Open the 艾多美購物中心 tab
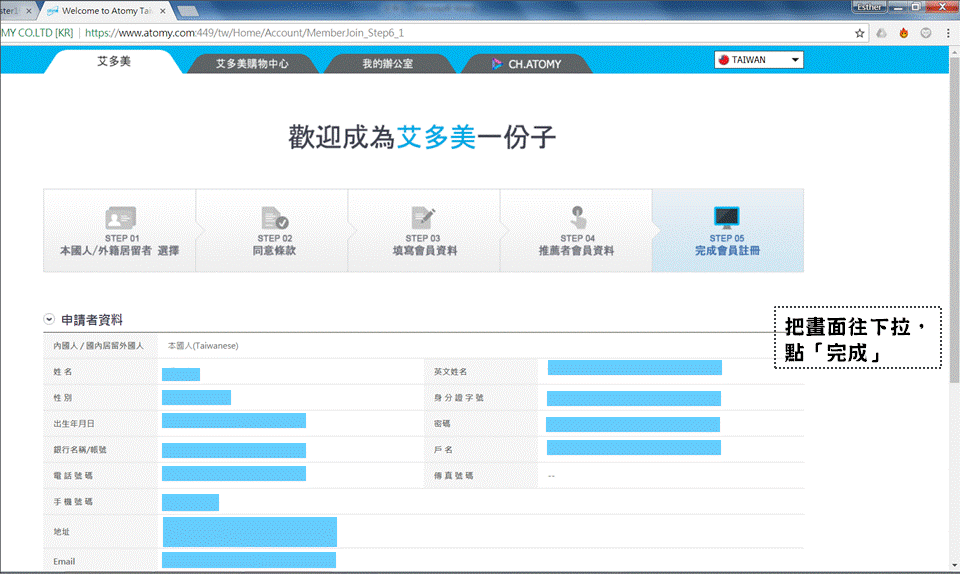This screenshot has height=584, width=960. tap(252, 64)
